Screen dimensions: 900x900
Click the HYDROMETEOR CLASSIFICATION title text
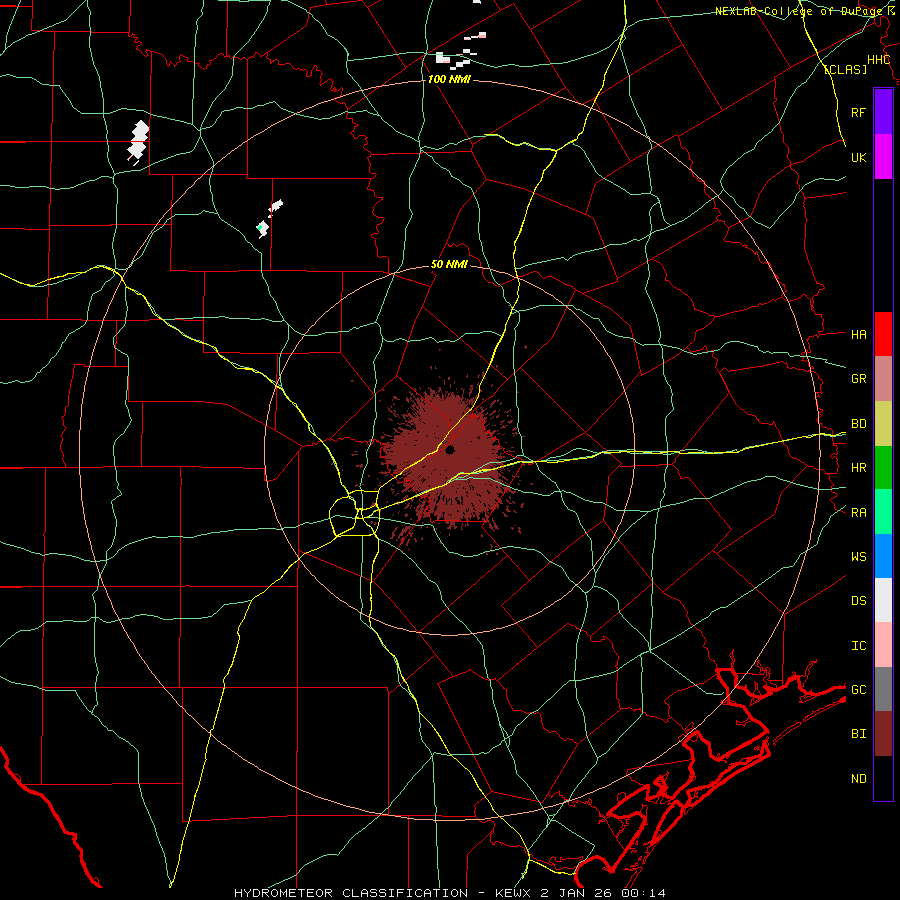(351, 893)
